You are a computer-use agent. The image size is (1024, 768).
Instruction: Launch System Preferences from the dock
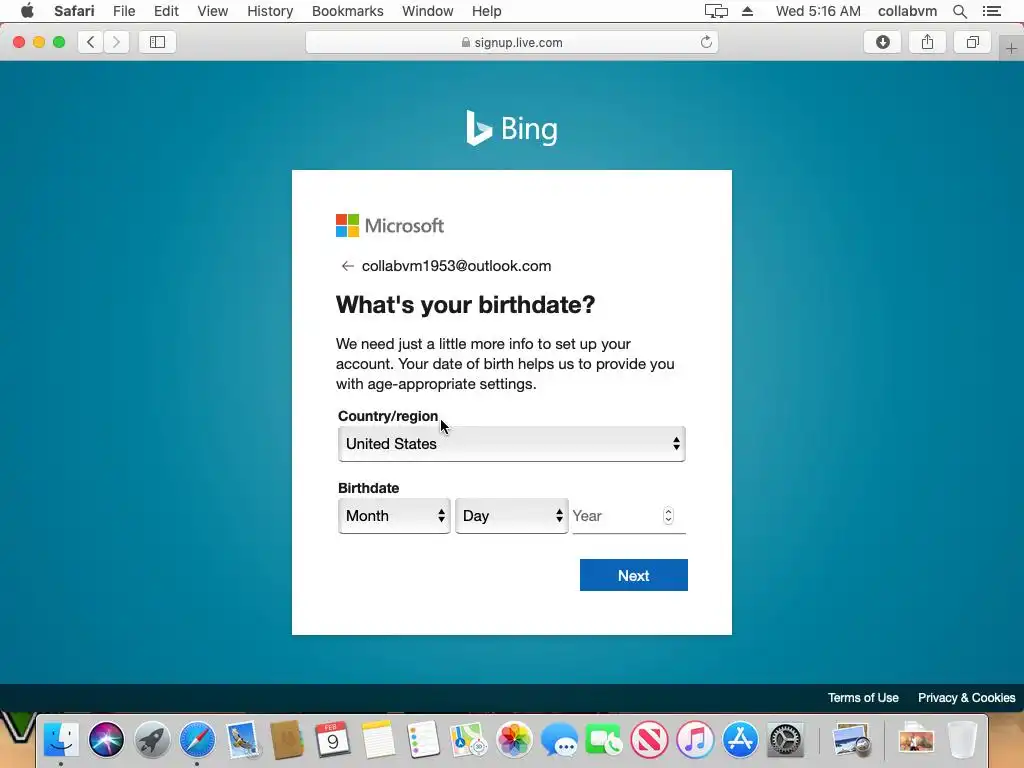(786, 740)
